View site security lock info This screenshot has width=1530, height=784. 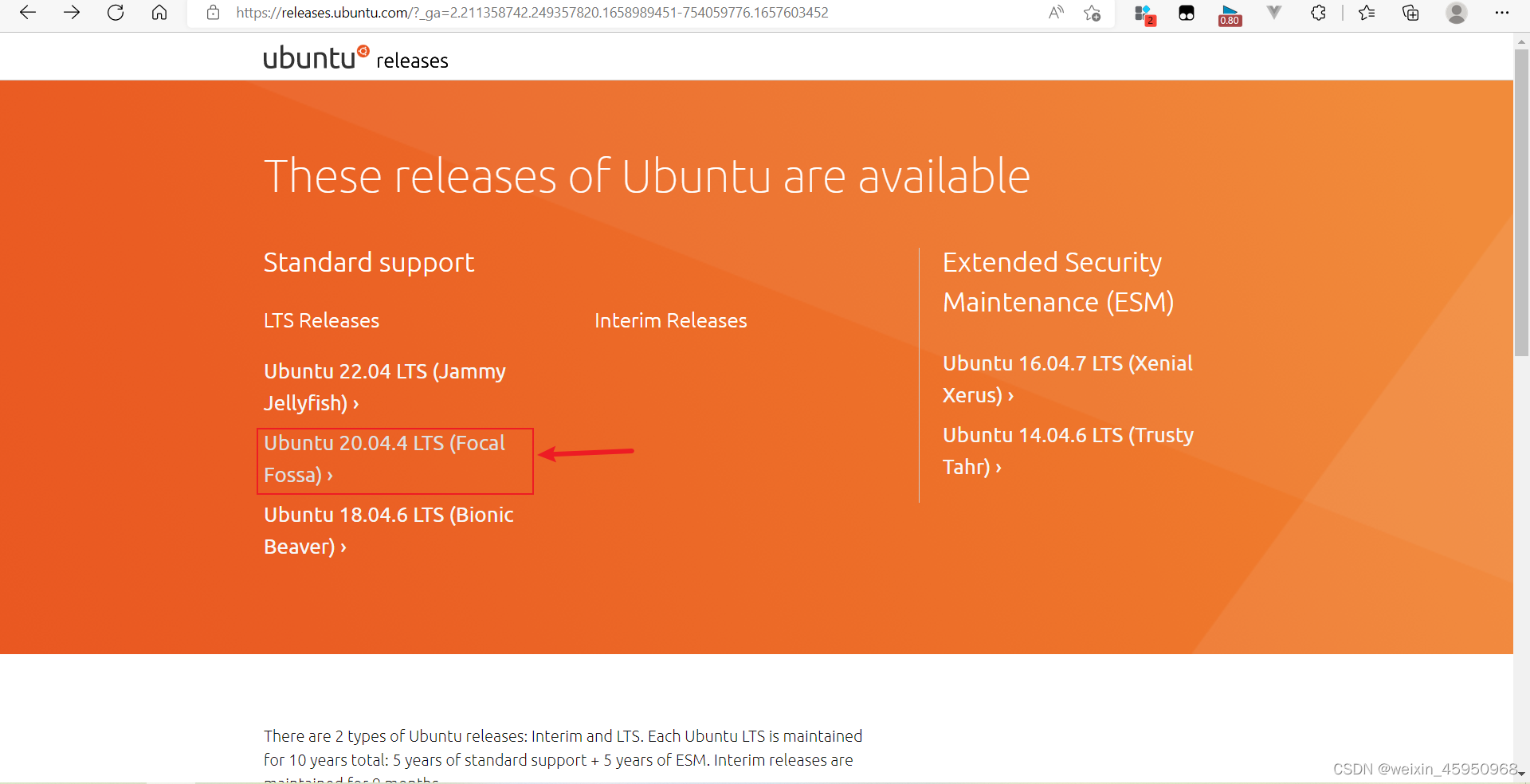coord(213,13)
